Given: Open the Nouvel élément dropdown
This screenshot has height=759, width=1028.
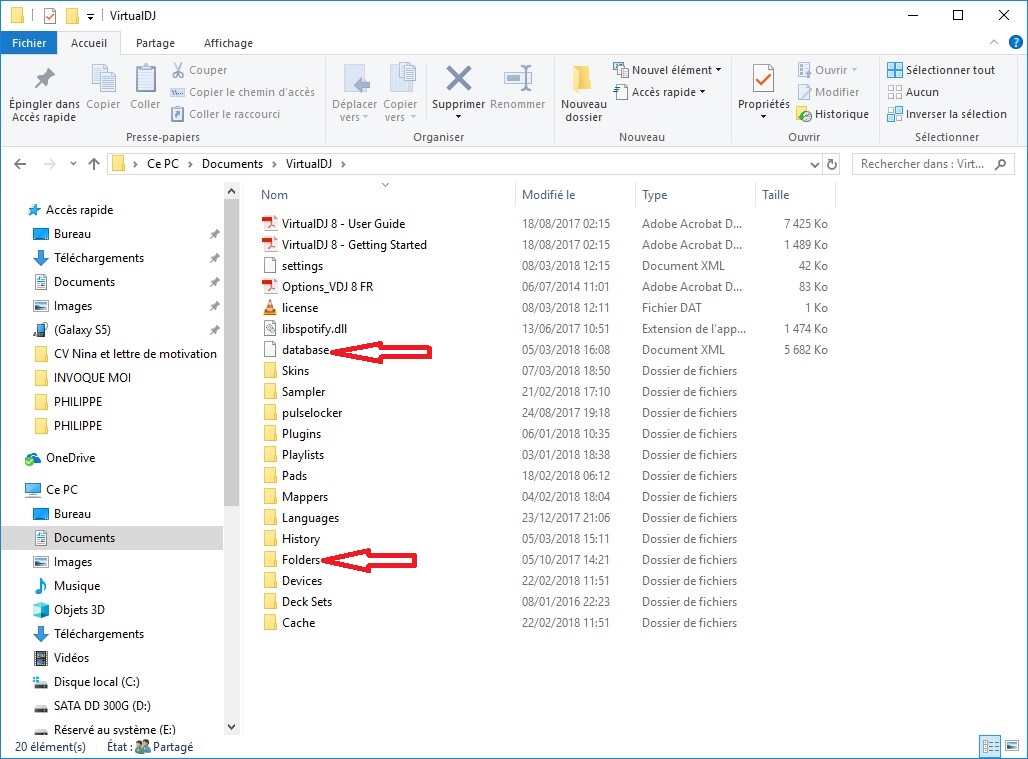Looking at the screenshot, I should (x=667, y=69).
